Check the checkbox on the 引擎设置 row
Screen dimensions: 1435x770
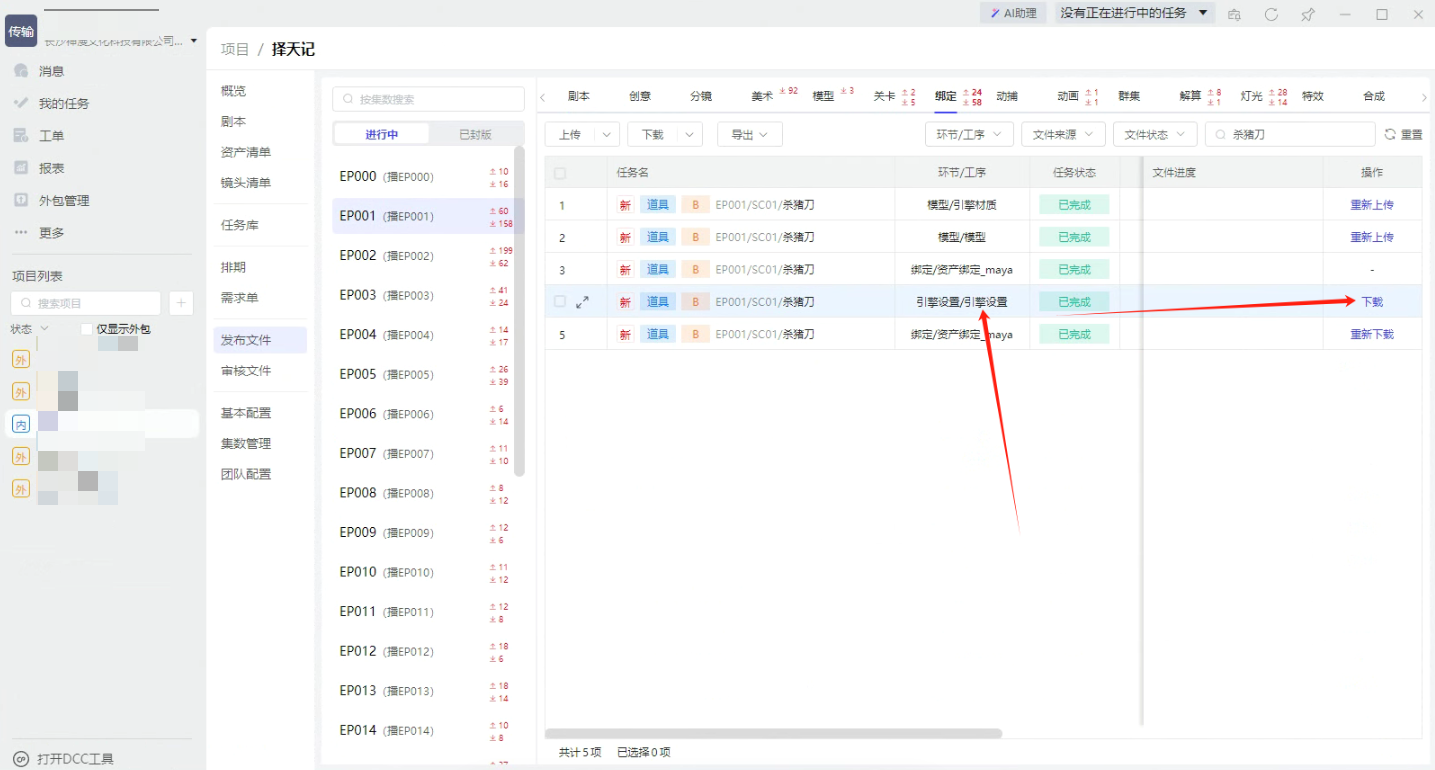point(560,302)
